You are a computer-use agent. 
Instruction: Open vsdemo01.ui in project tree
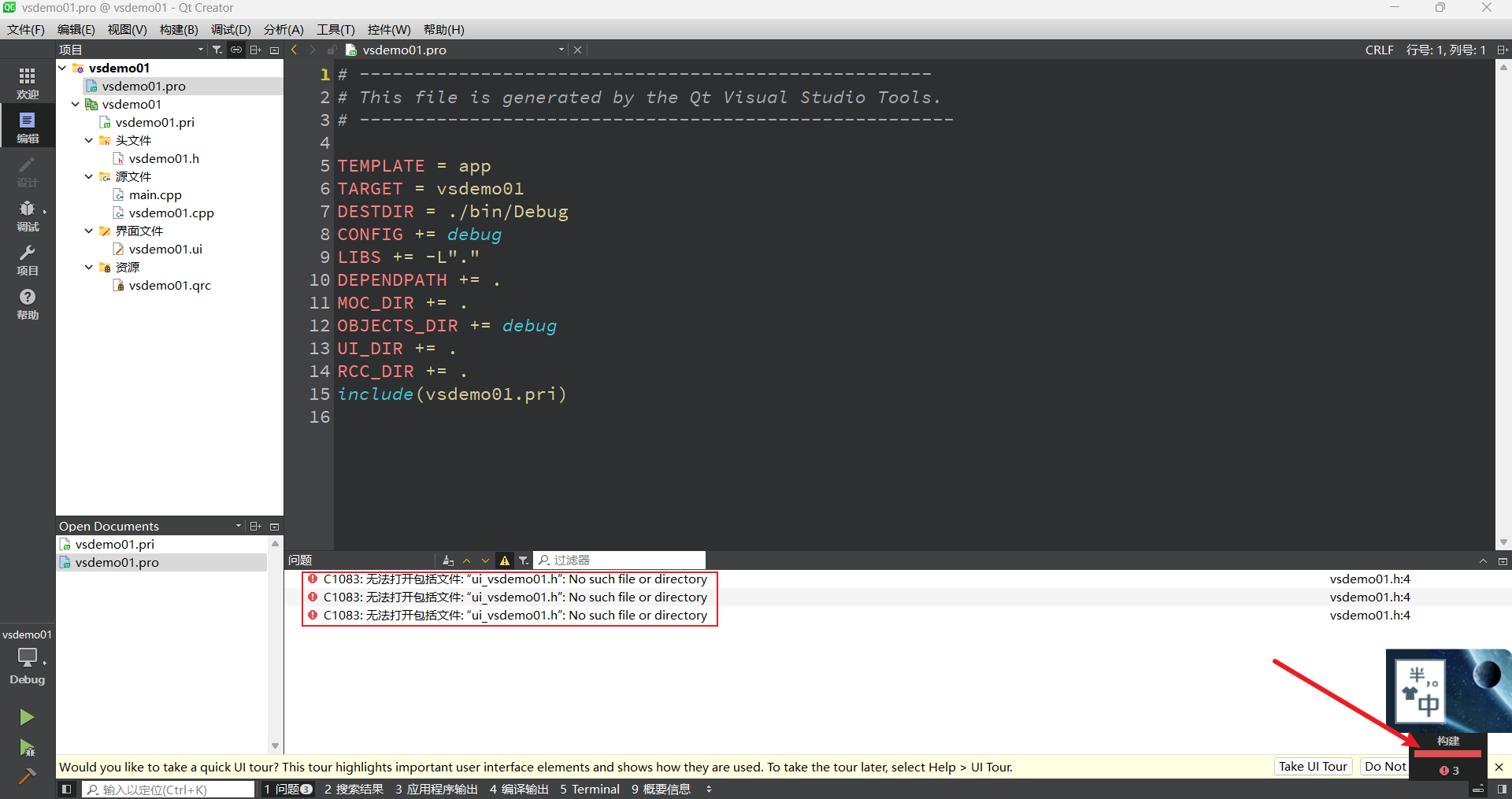click(165, 249)
